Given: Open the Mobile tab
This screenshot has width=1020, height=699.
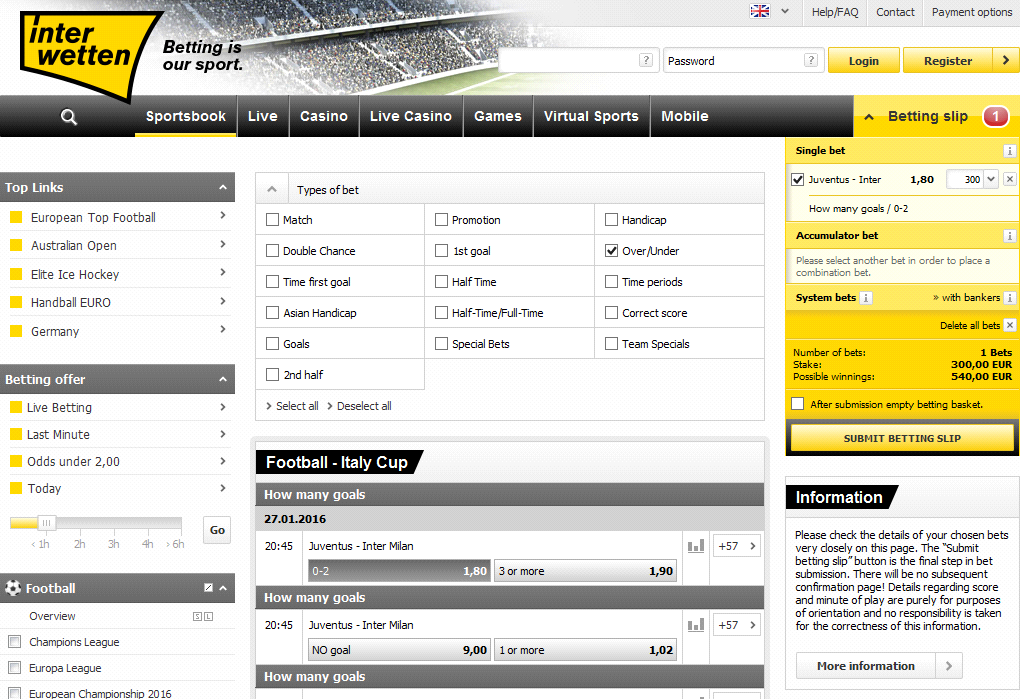Looking at the screenshot, I should [685, 116].
